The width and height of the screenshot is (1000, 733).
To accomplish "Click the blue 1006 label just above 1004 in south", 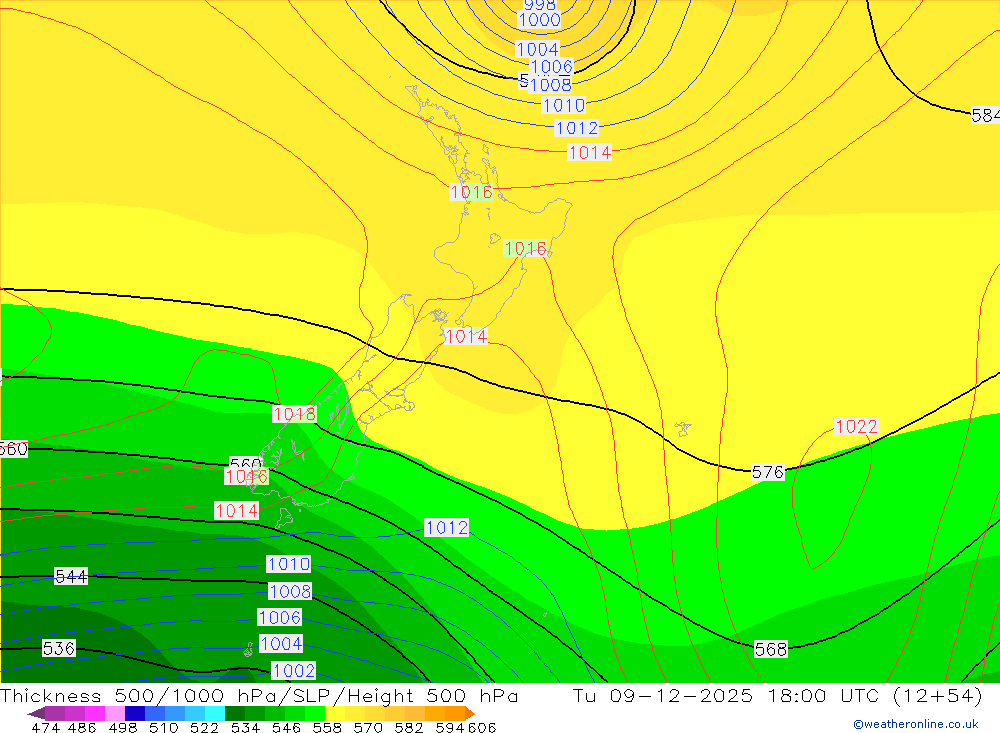I will 279,617.
